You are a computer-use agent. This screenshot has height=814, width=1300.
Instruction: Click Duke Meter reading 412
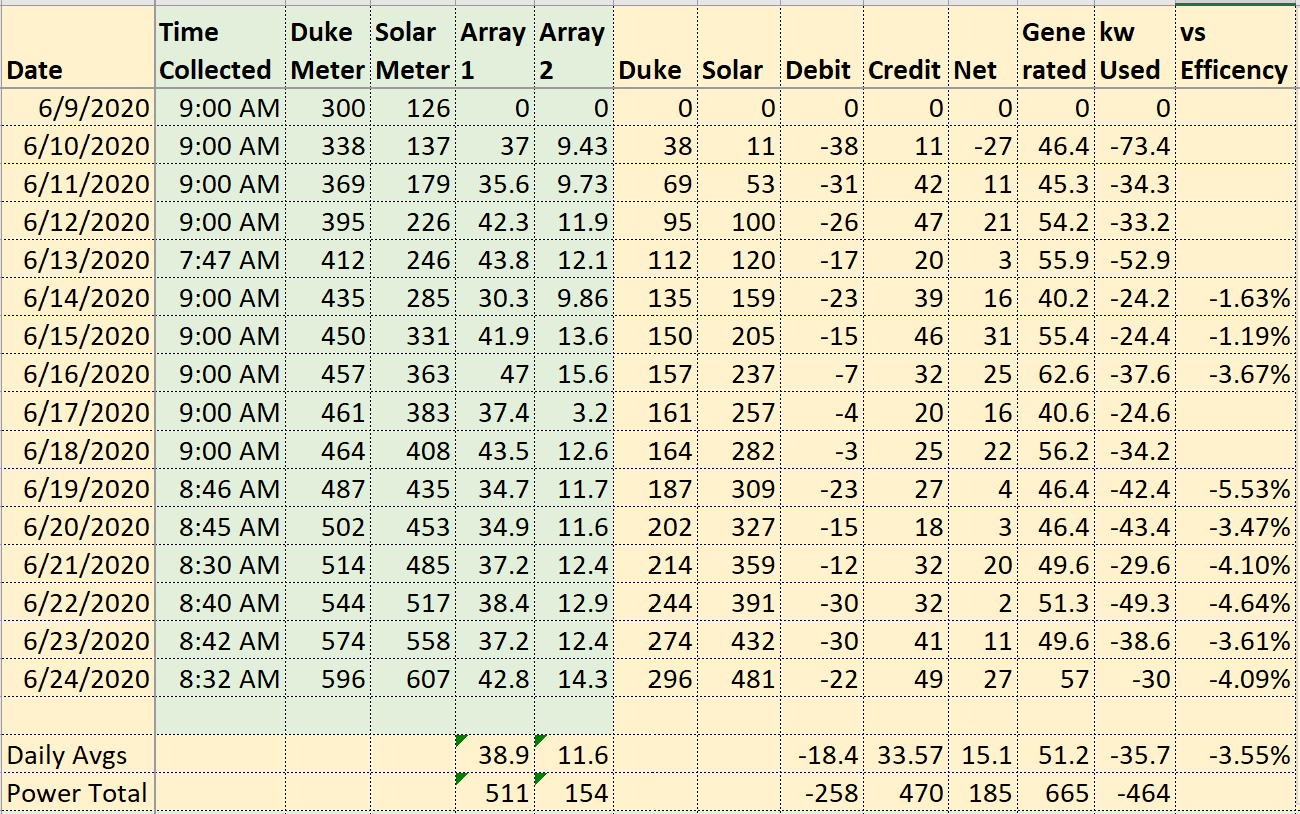coord(328,260)
